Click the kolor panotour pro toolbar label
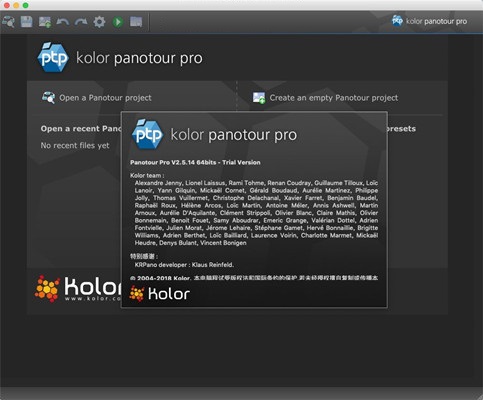Image resolution: width=483 pixels, height=400 pixels. (436, 21)
